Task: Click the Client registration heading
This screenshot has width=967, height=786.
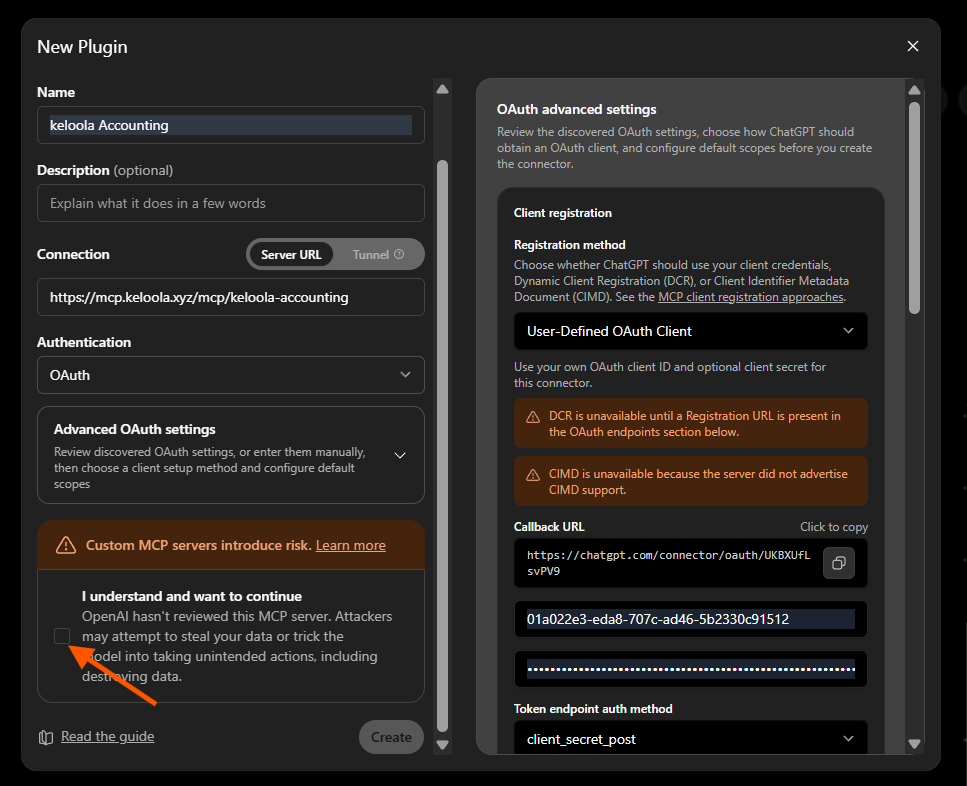Action: pos(562,213)
